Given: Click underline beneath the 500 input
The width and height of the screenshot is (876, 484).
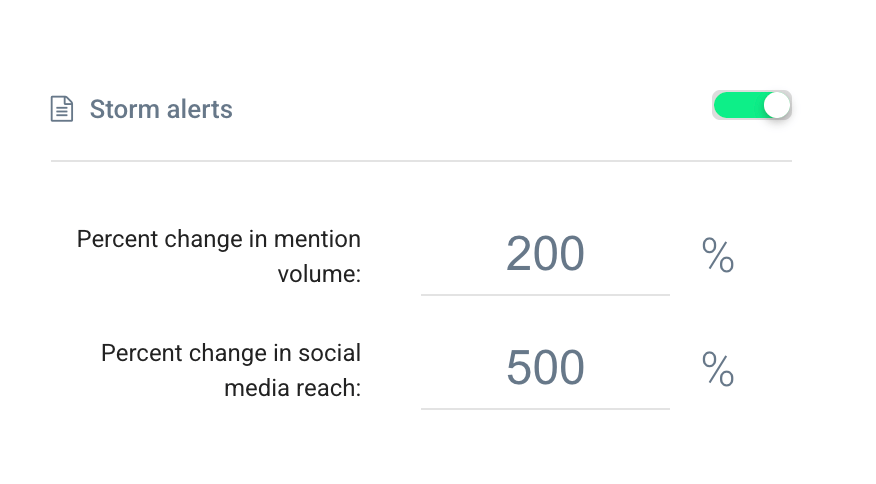Looking at the screenshot, I should [545, 409].
